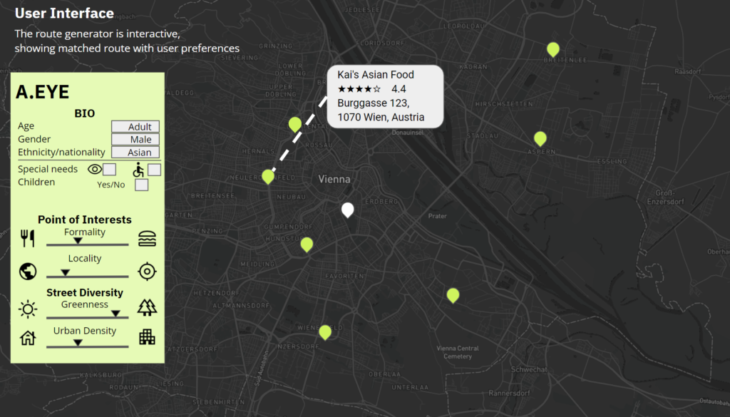This screenshot has width=730, height=417.
Task: Toggle the Children Yes/No checkbox
Action: click(x=142, y=185)
